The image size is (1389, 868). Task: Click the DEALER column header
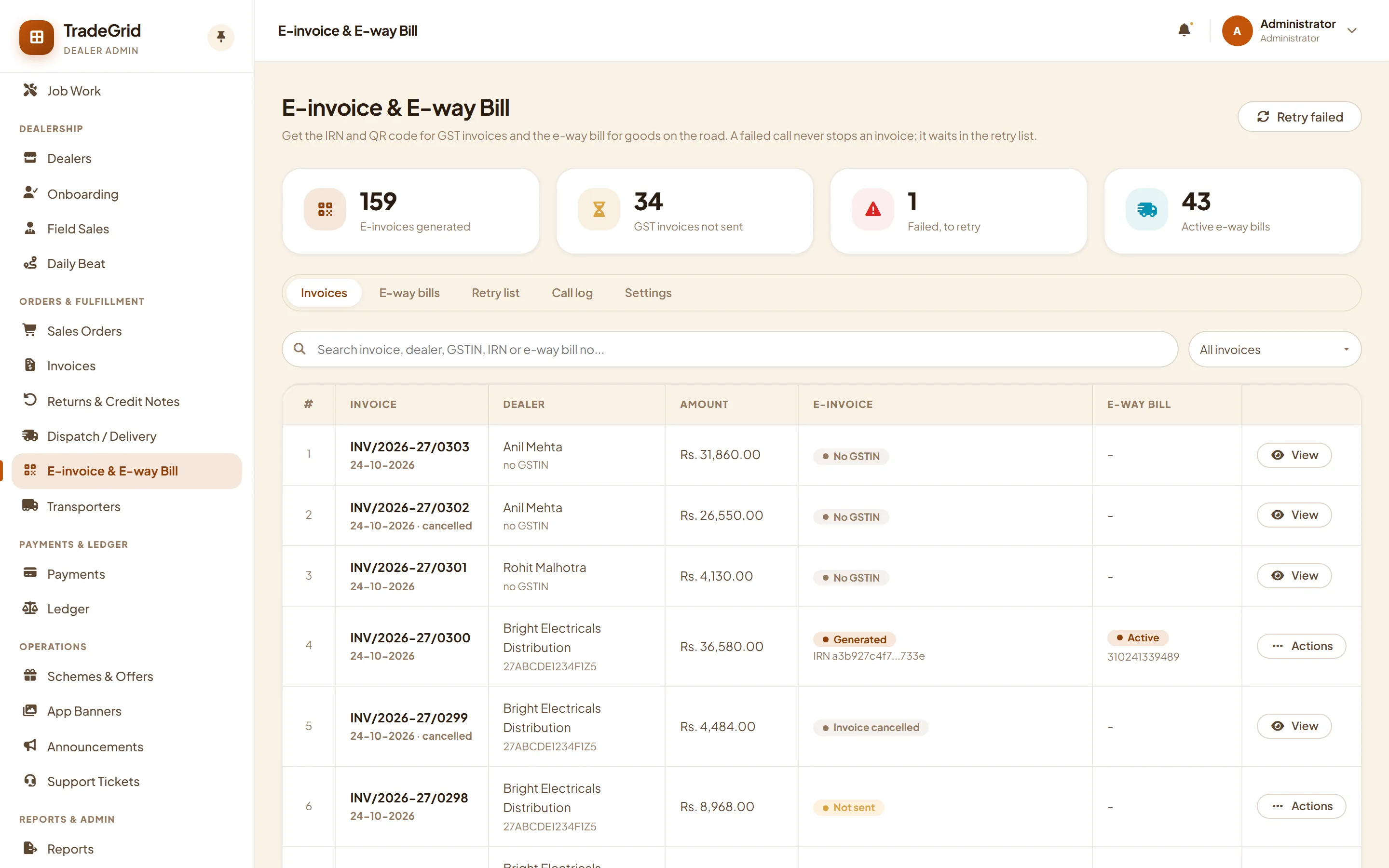click(523, 404)
